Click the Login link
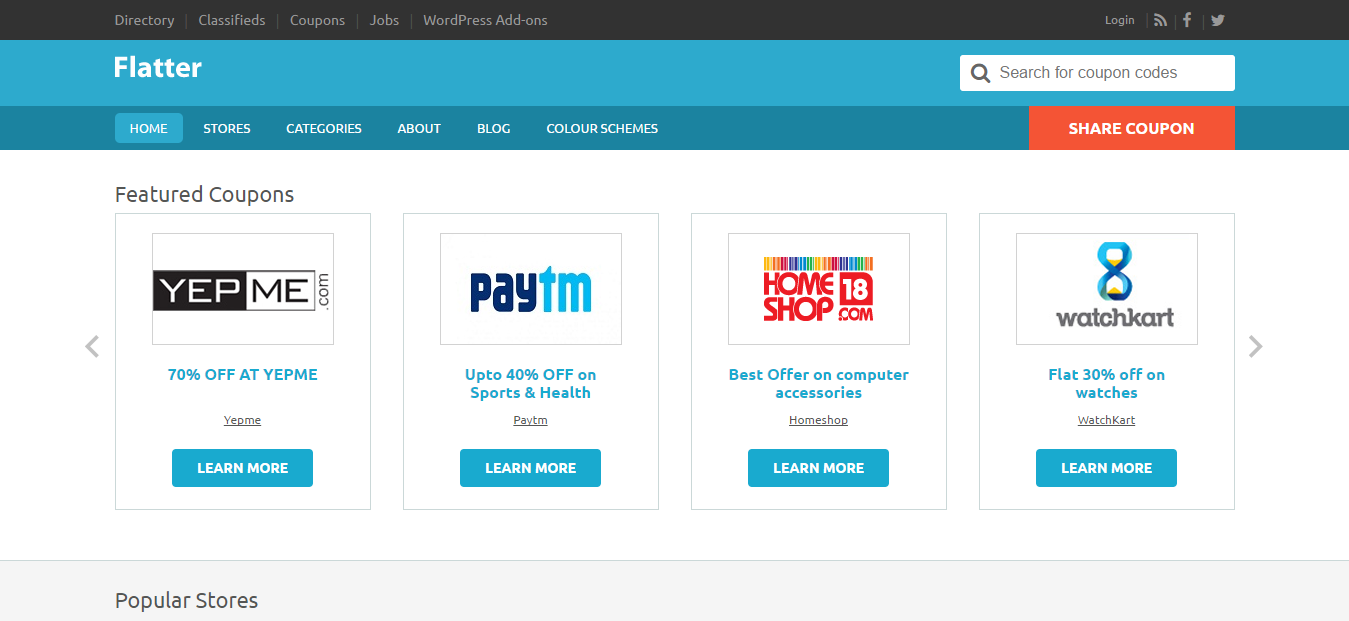Image resolution: width=1349 pixels, height=621 pixels. tap(1120, 20)
